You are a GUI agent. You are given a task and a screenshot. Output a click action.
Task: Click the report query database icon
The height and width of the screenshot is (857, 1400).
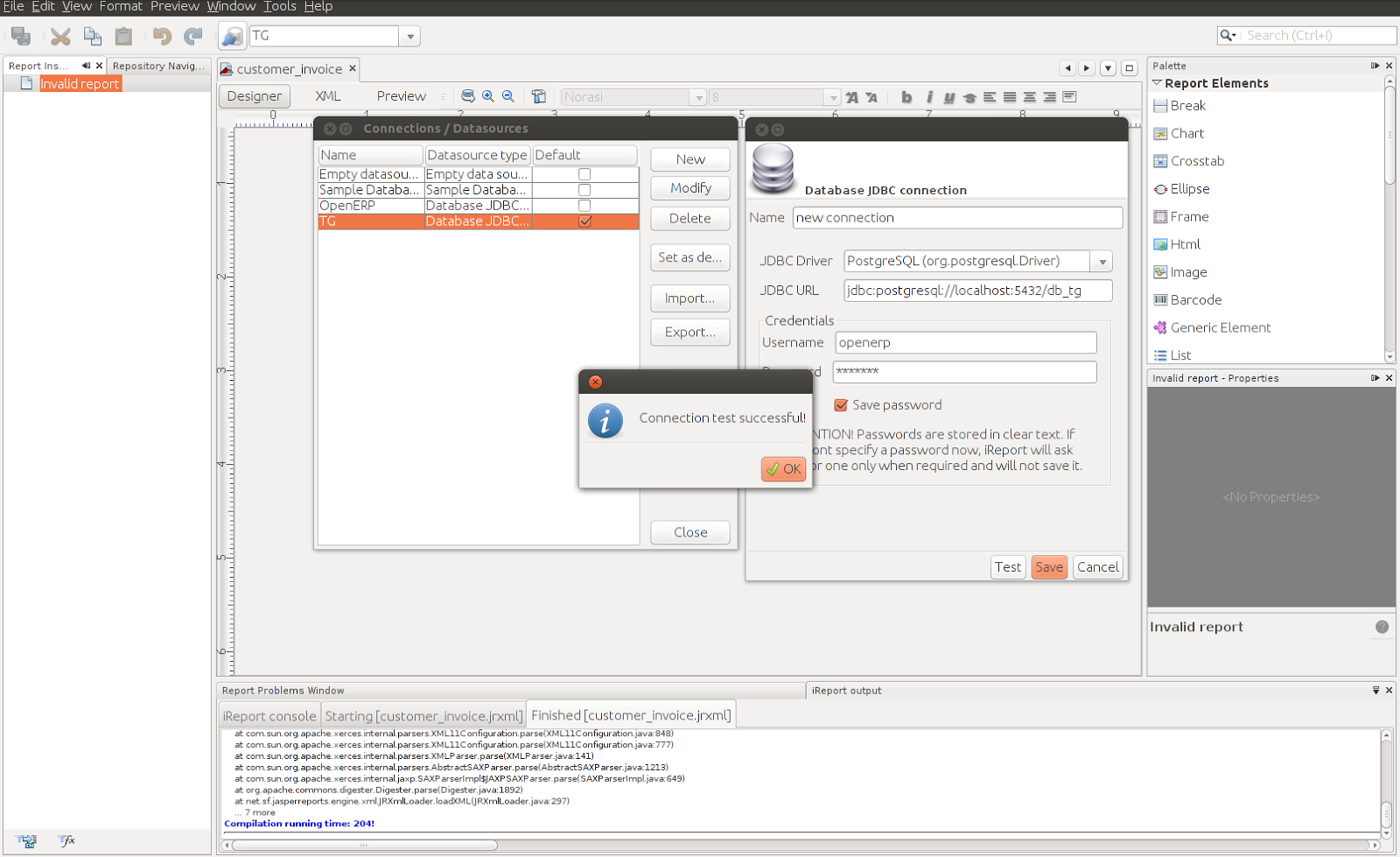[x=468, y=96]
